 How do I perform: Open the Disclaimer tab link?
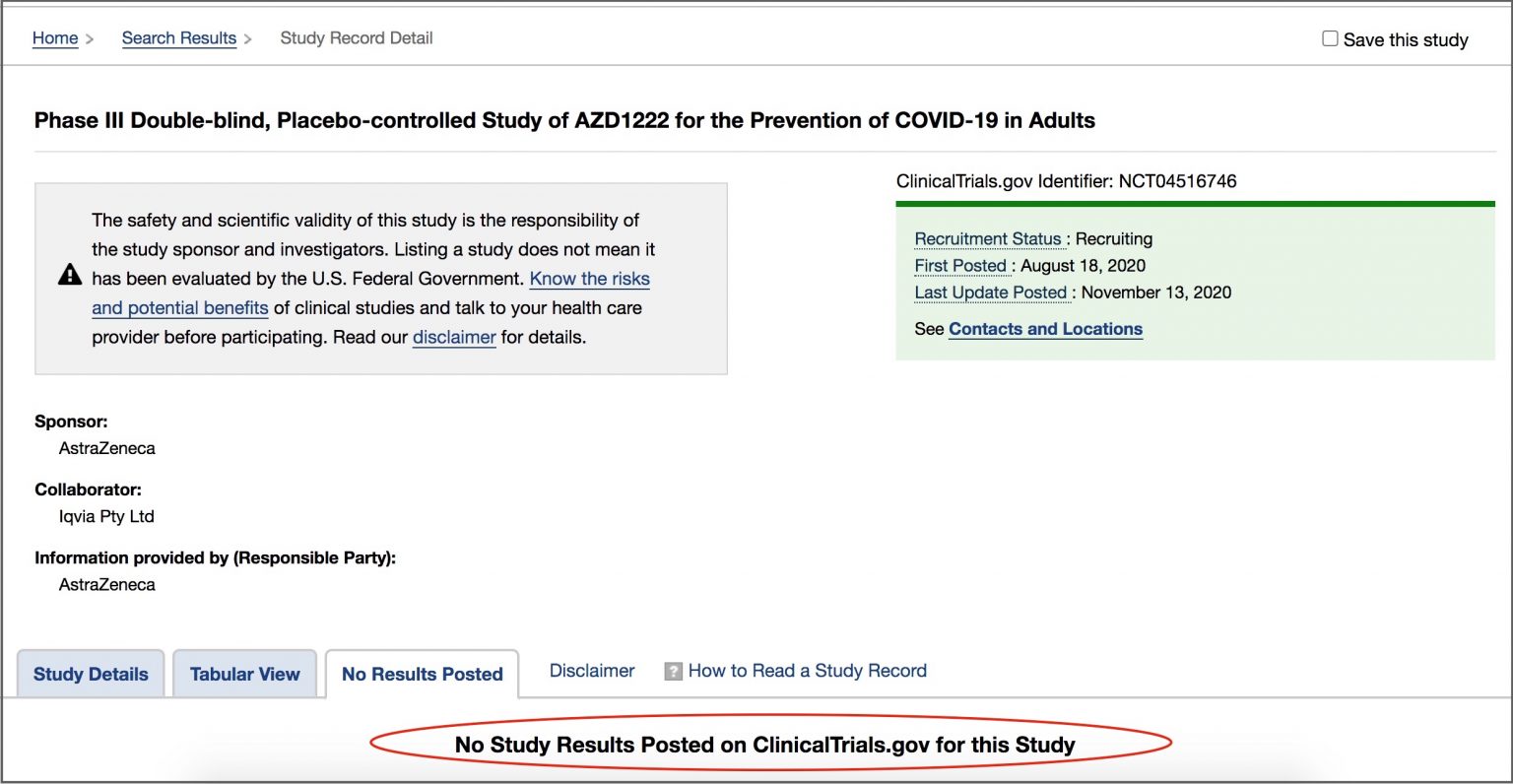point(592,671)
